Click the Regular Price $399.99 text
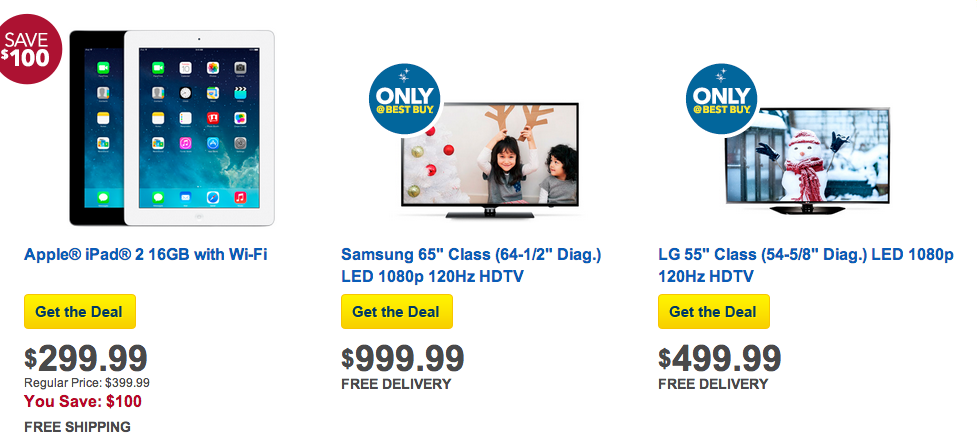This screenshot has height=441, width=977. click(x=87, y=382)
